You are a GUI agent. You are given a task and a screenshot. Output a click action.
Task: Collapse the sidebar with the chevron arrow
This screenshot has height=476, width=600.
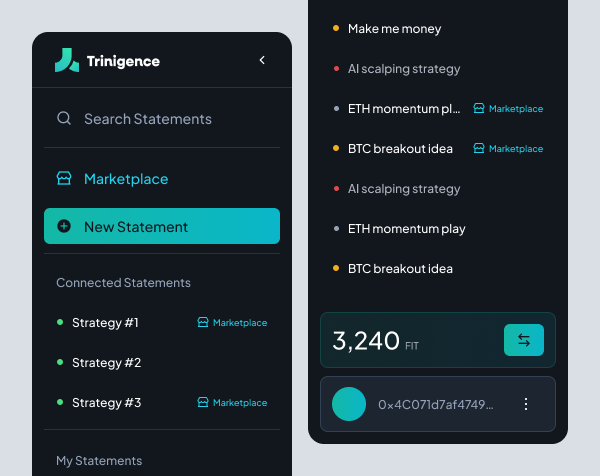[262, 60]
